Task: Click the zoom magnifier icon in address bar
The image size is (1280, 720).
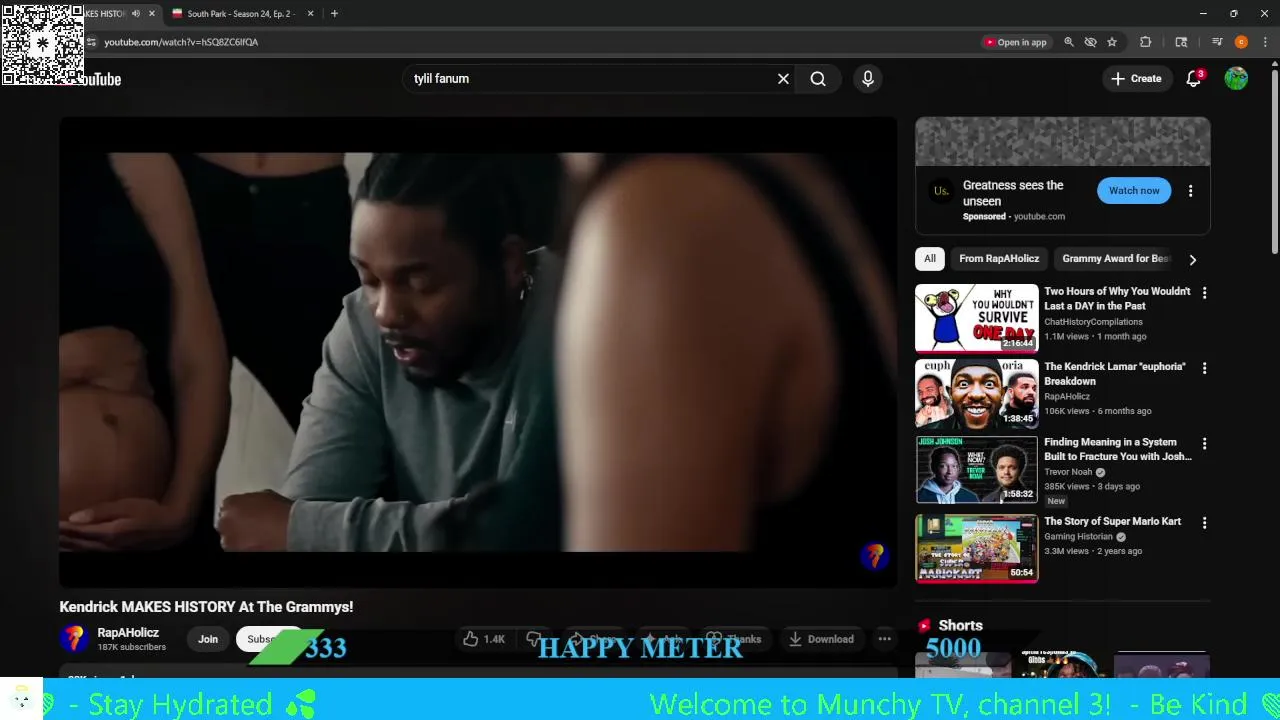Action: click(1069, 42)
